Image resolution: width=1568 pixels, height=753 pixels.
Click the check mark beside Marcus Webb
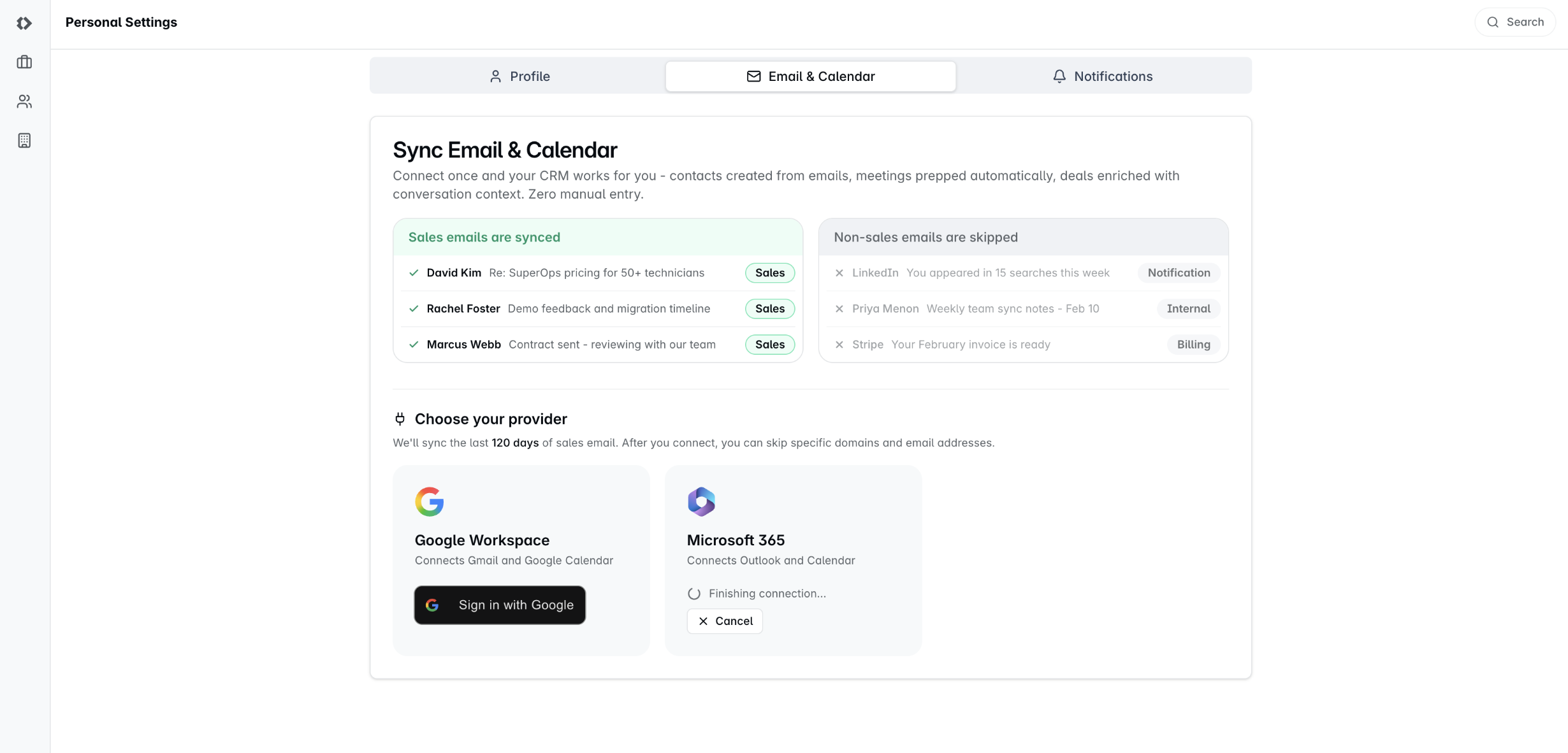[x=414, y=345]
